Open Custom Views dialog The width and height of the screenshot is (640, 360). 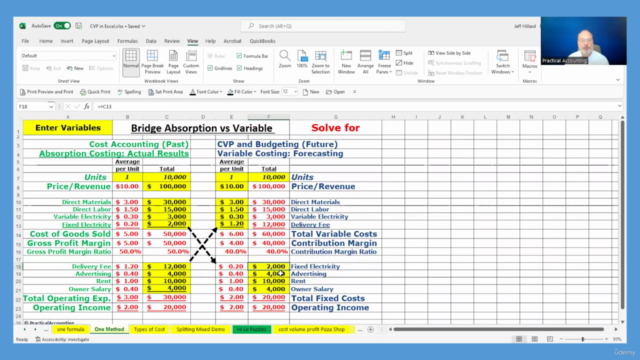coord(191,62)
